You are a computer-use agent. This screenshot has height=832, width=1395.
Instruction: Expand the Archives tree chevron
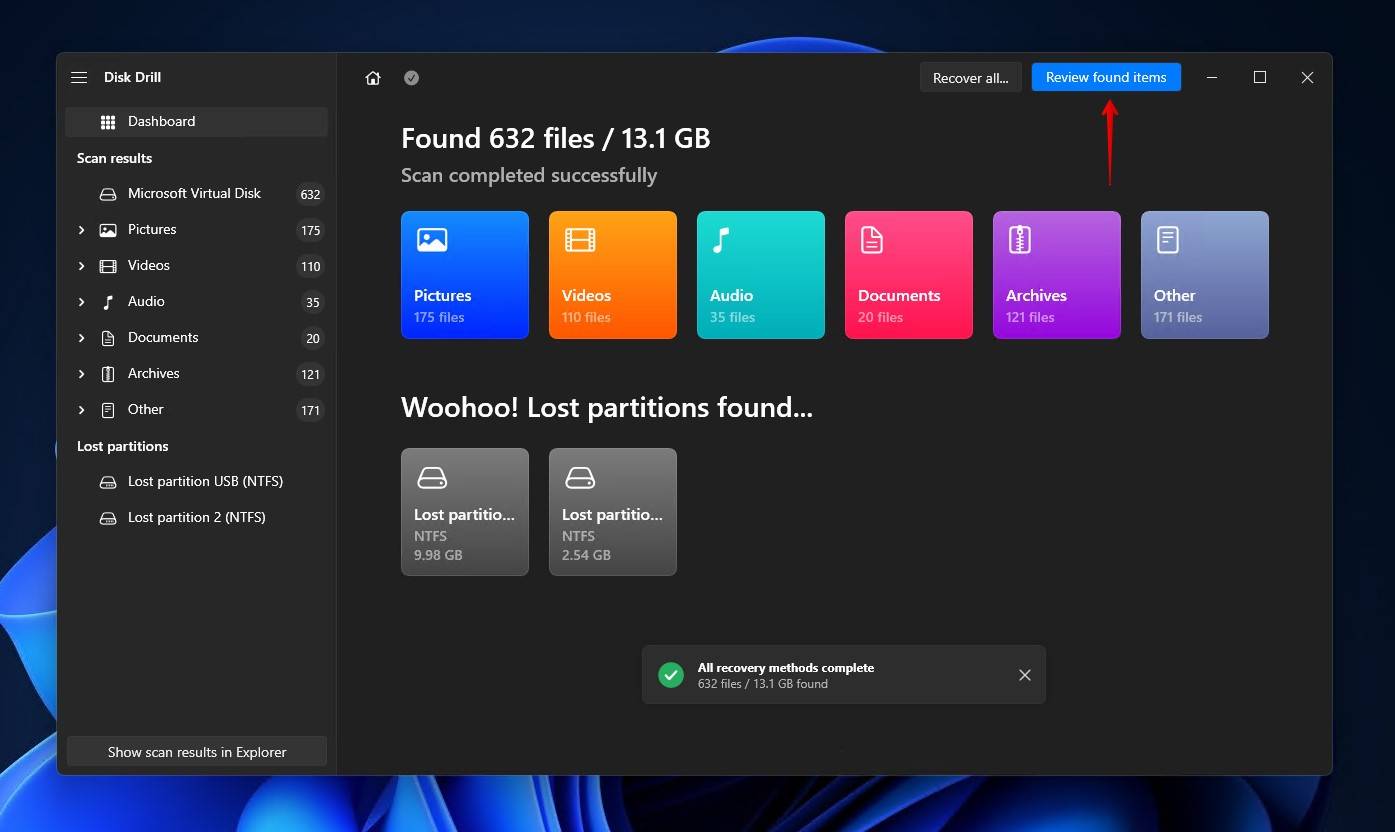pos(81,374)
